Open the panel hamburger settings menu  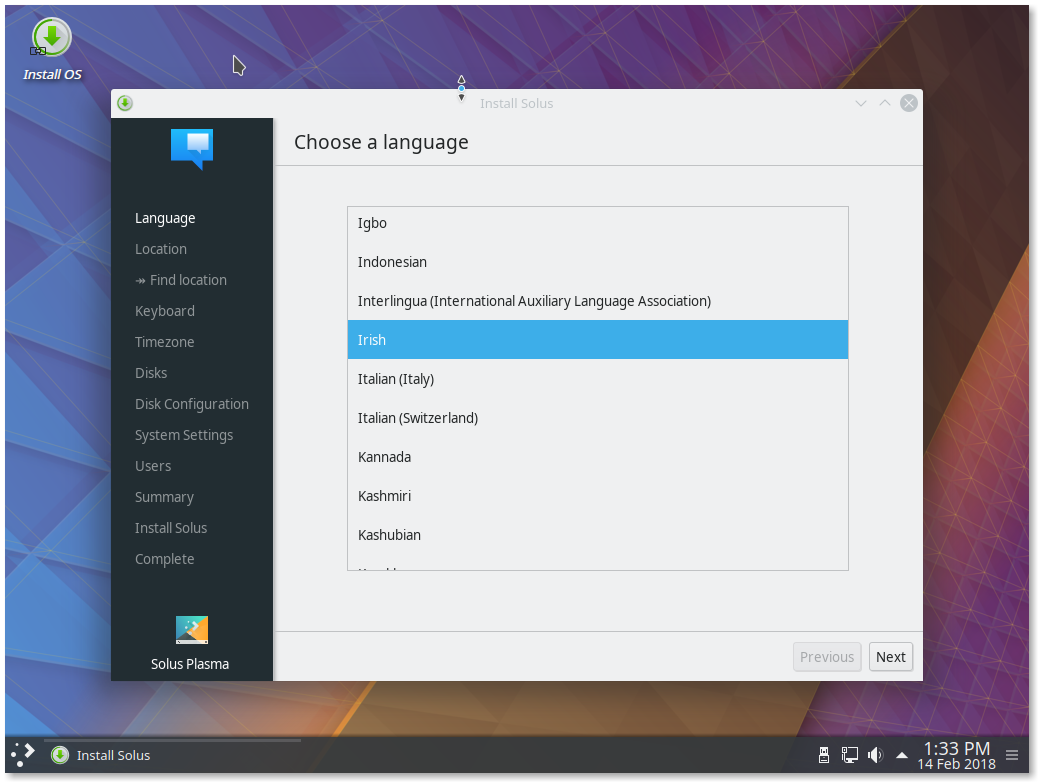pyautogui.click(x=1012, y=755)
